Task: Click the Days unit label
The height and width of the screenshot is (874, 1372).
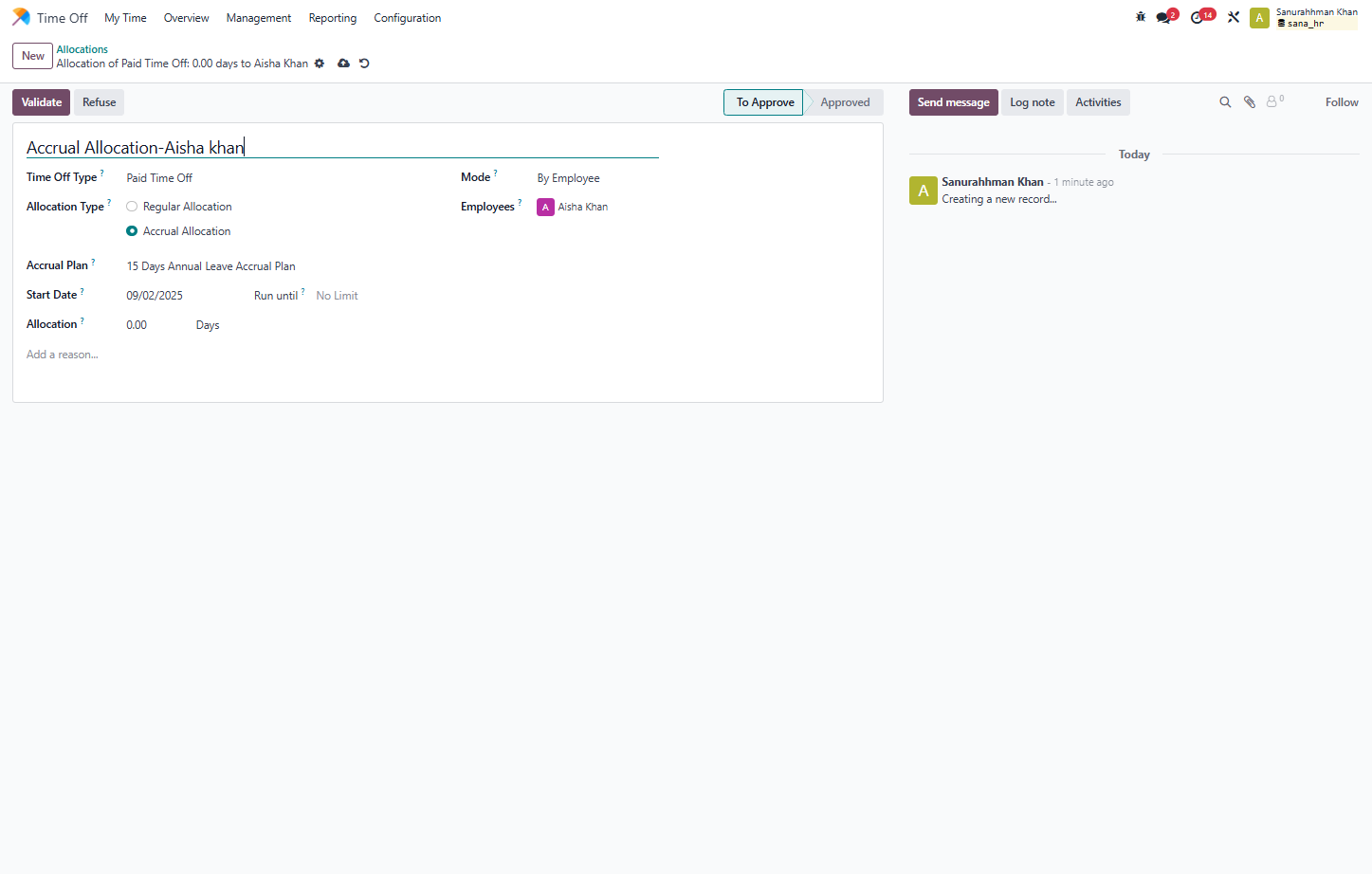Action: pyautogui.click(x=208, y=325)
